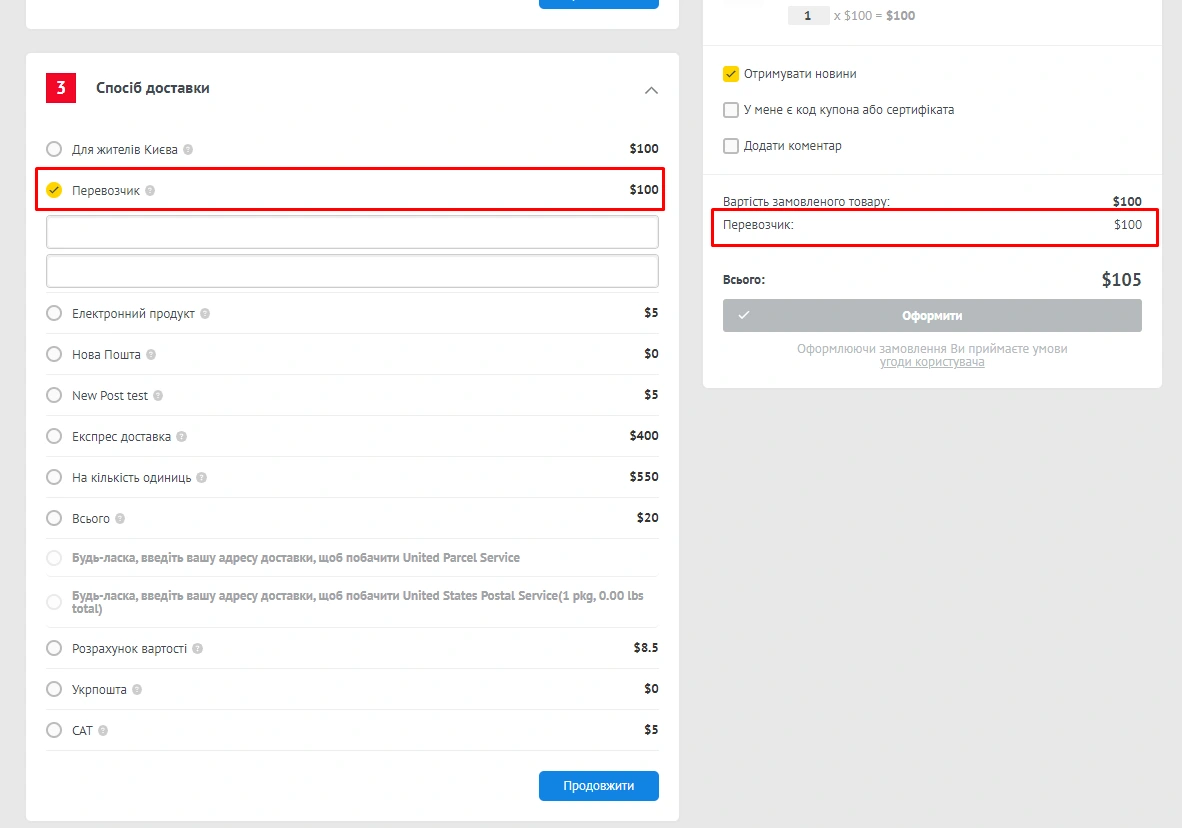Click help icon beside Перевозчик option

pyautogui.click(x=150, y=190)
